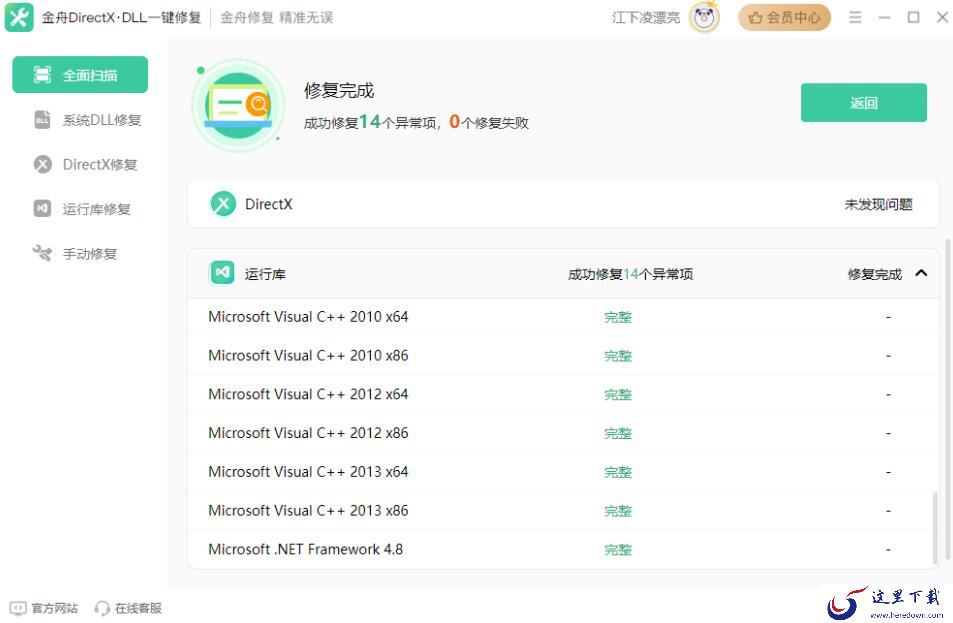Click the headset icon beside 在线客服

(102, 608)
